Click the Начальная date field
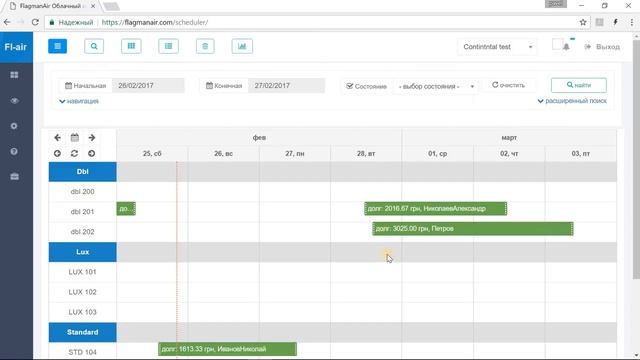 click(x=148, y=86)
